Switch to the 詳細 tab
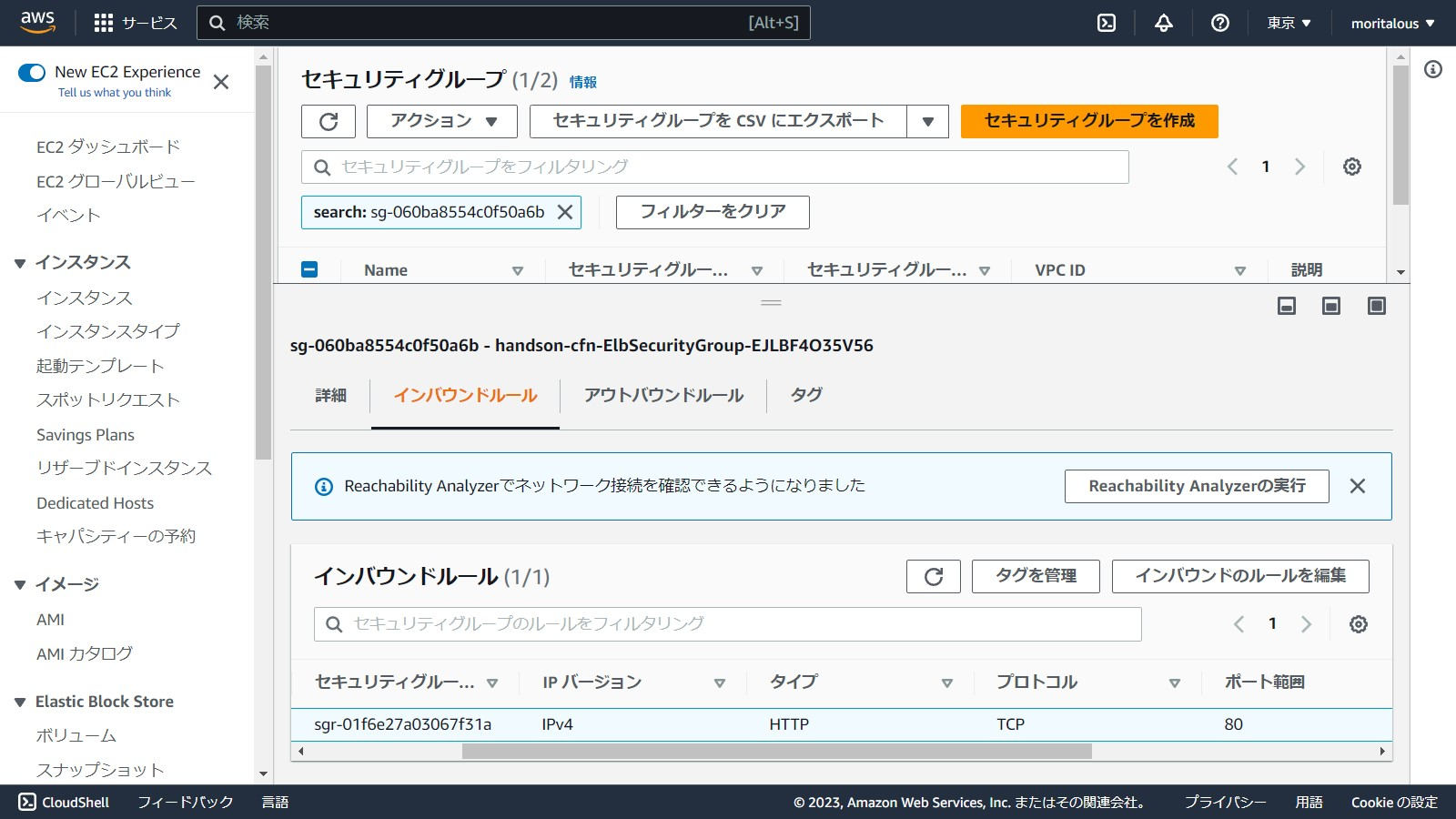This screenshot has height=819, width=1456. 330,395
